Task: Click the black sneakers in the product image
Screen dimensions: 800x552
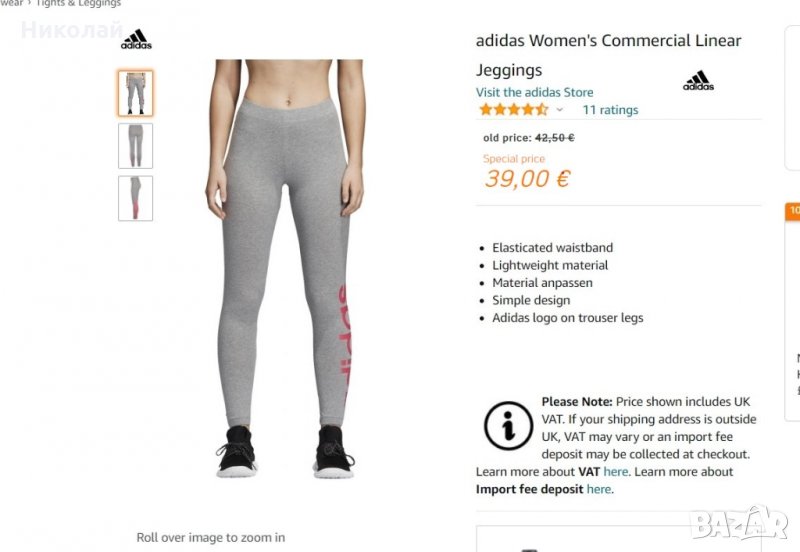Action: [285, 452]
